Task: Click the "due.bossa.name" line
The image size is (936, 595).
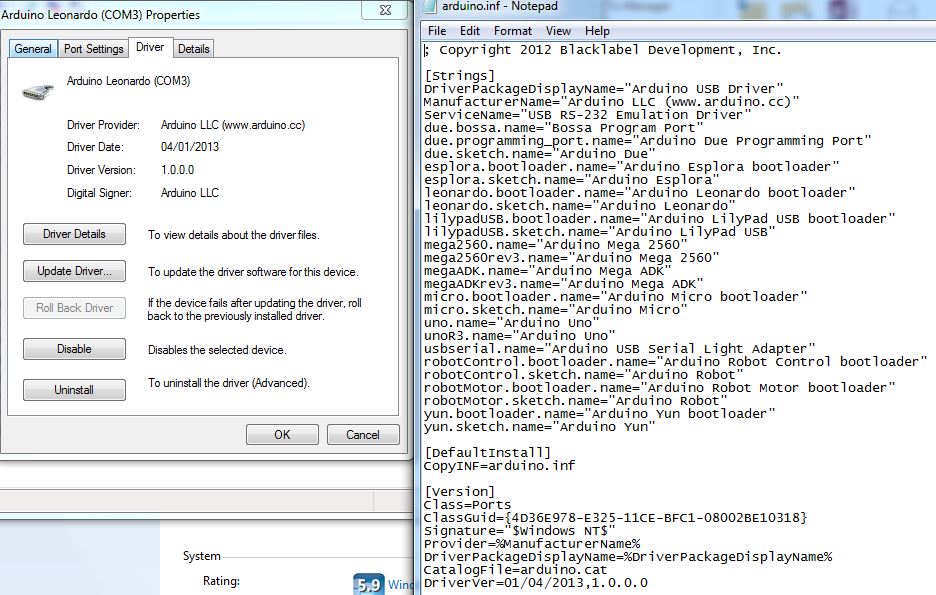Action: pyautogui.click(x=564, y=128)
